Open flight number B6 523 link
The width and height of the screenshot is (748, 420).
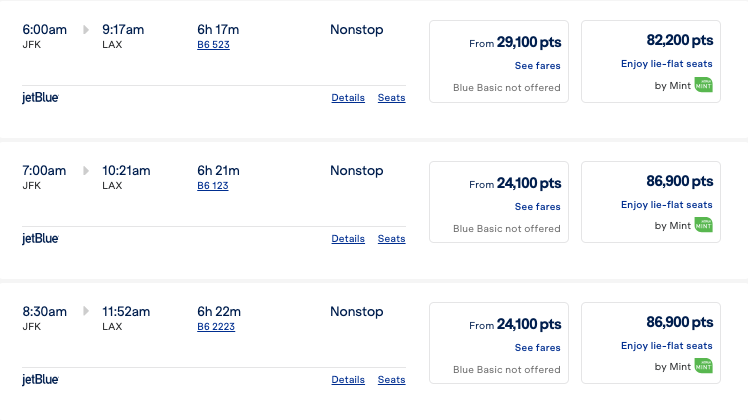point(212,45)
